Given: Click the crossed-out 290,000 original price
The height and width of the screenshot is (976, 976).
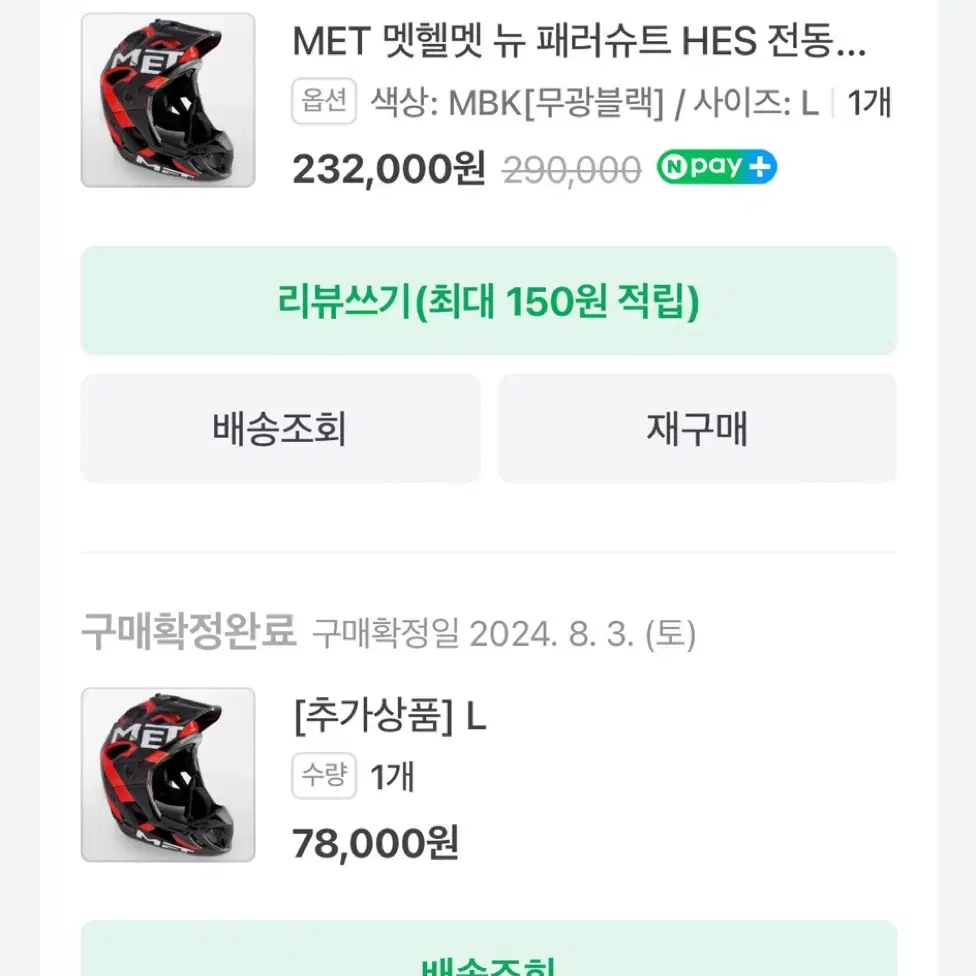Looking at the screenshot, I should click(572, 170).
